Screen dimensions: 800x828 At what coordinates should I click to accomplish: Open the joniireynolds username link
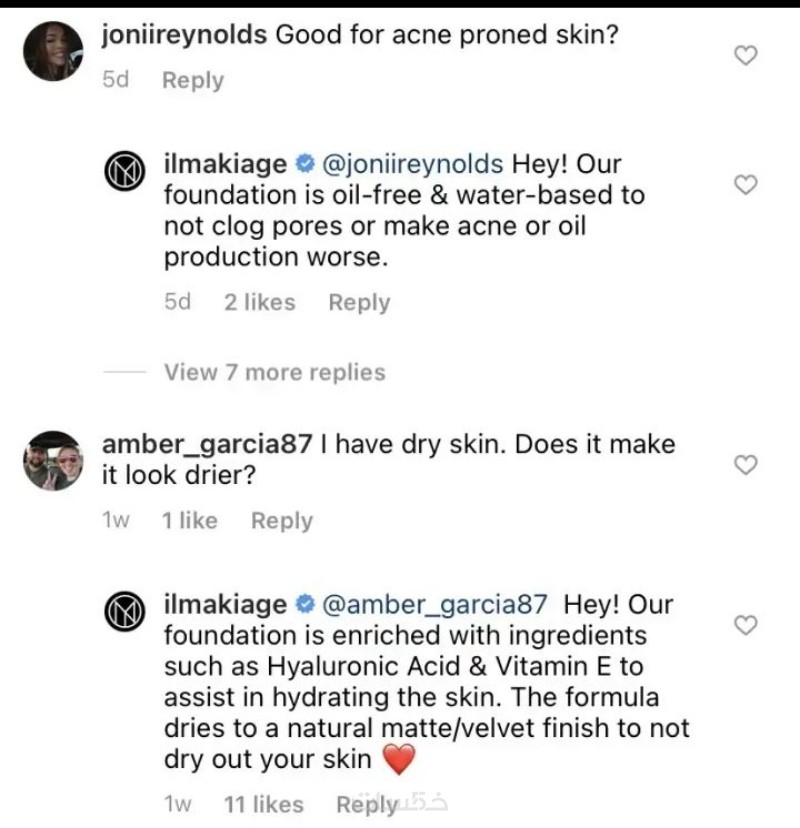pos(185,35)
